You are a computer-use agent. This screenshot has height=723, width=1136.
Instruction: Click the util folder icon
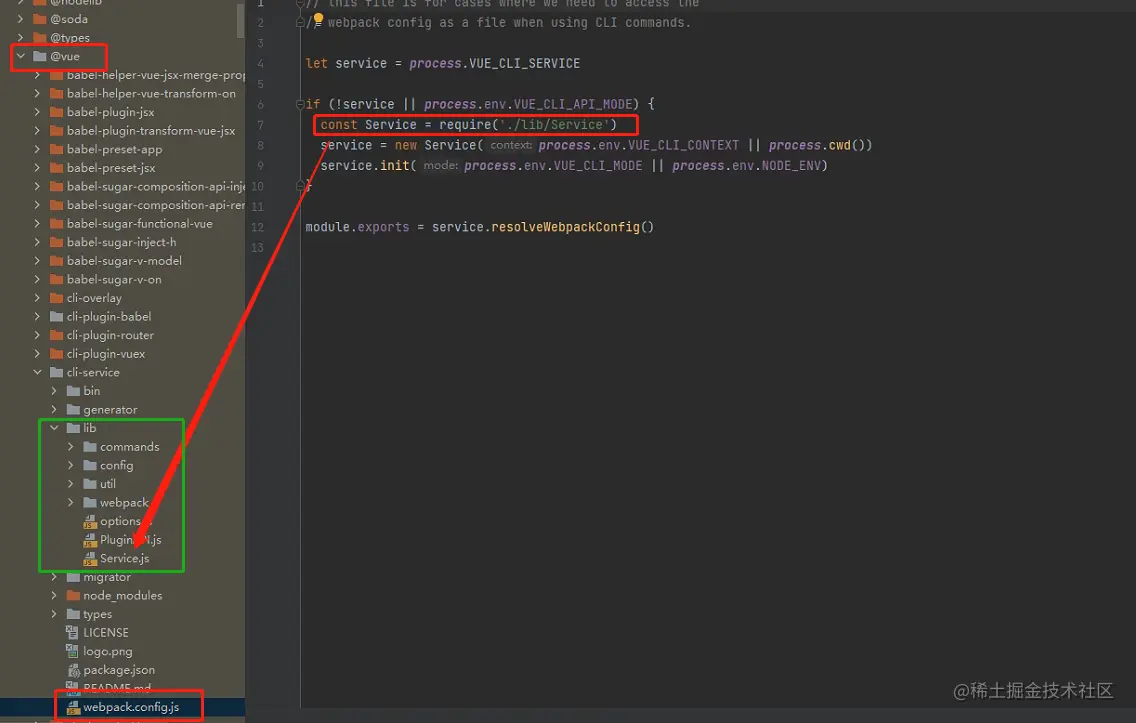tap(90, 484)
